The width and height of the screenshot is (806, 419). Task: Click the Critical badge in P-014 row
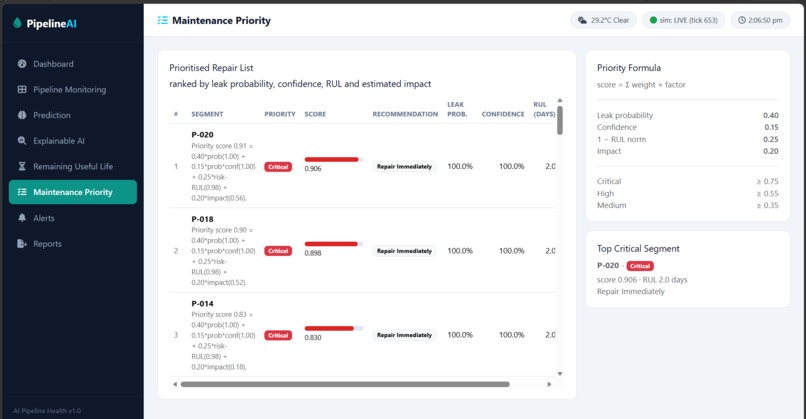point(278,335)
